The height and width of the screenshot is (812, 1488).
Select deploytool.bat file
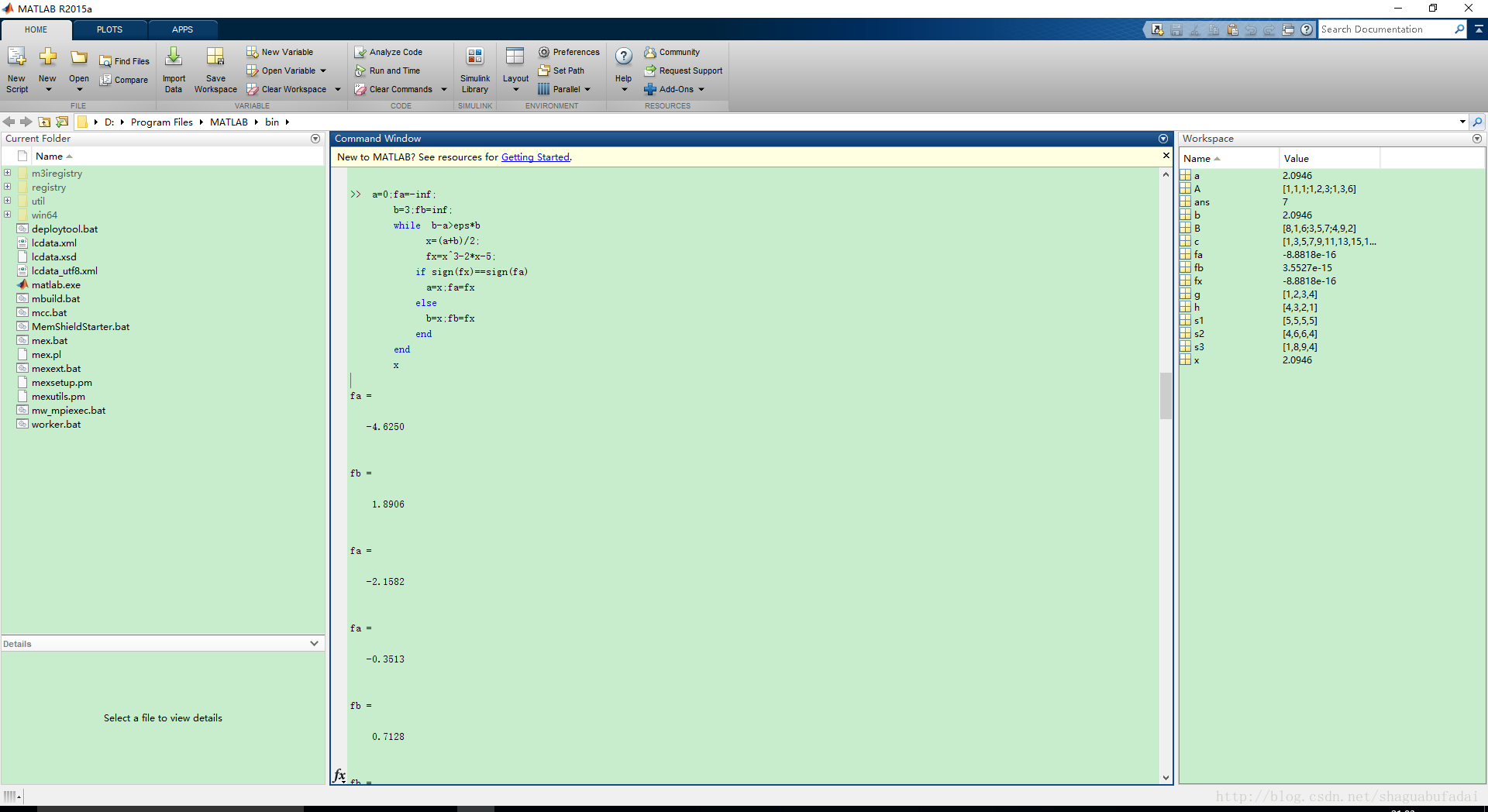pyautogui.click(x=64, y=229)
